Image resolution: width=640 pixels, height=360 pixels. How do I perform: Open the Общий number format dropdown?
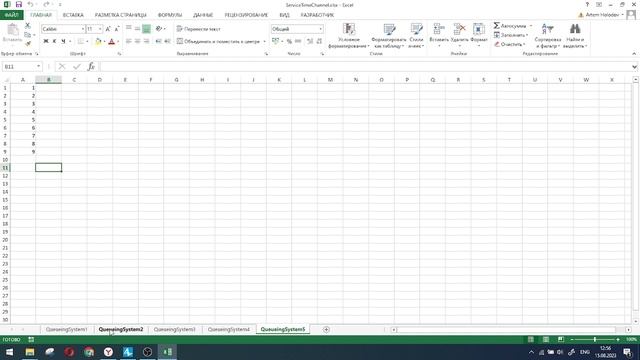tap(320, 29)
